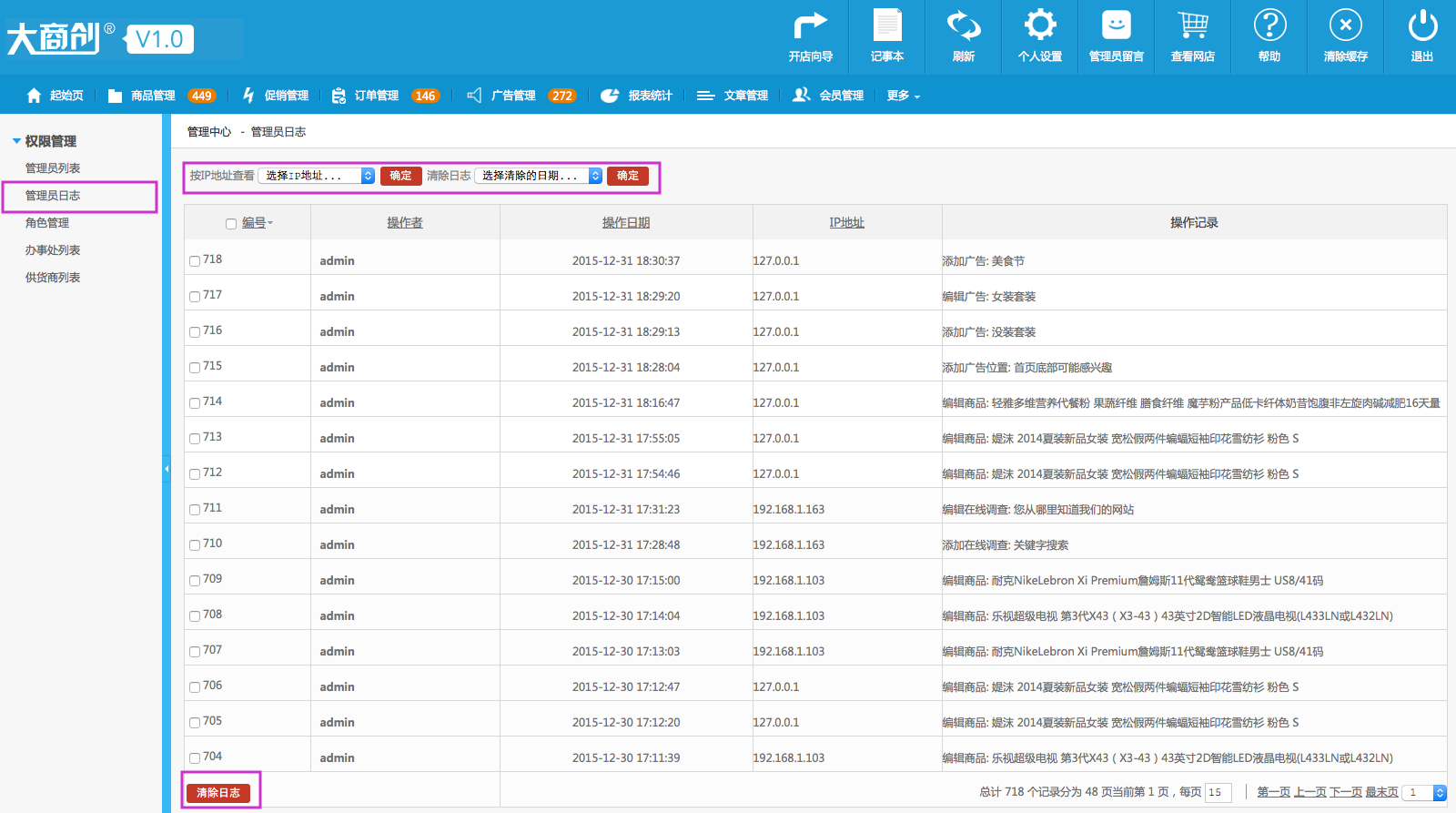Select 管理员日志 in the sidebar

(53, 196)
